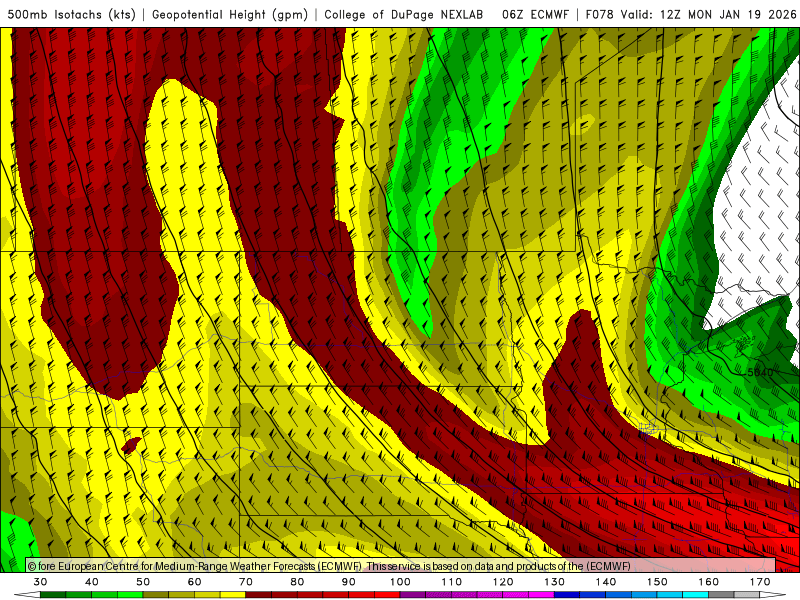This screenshot has width=800, height=600.
Task: Click the '40' value on the color scale
Action: coord(92,582)
